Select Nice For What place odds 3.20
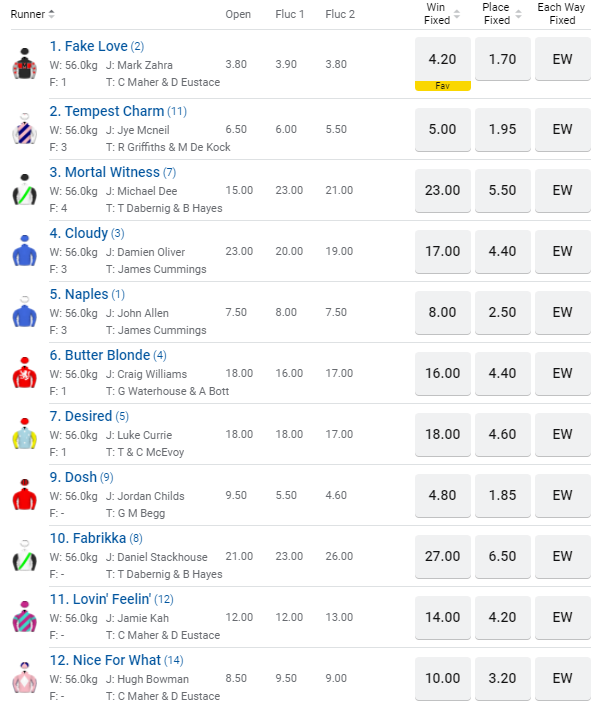Image resolution: width=602 pixels, height=707 pixels. coord(502,678)
